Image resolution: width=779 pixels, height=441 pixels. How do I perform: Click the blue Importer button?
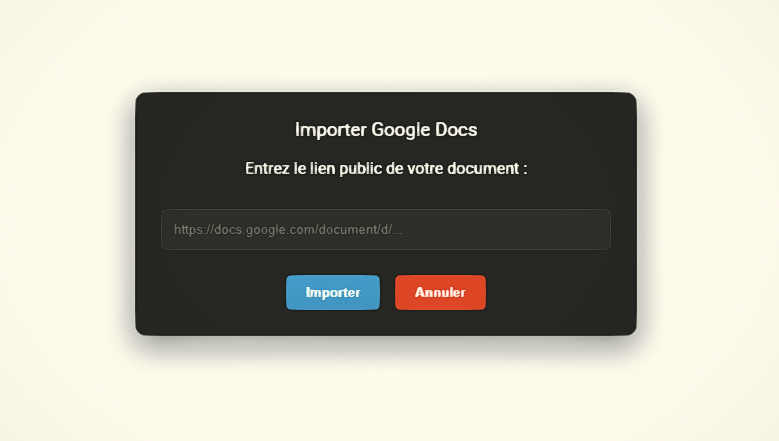point(333,293)
